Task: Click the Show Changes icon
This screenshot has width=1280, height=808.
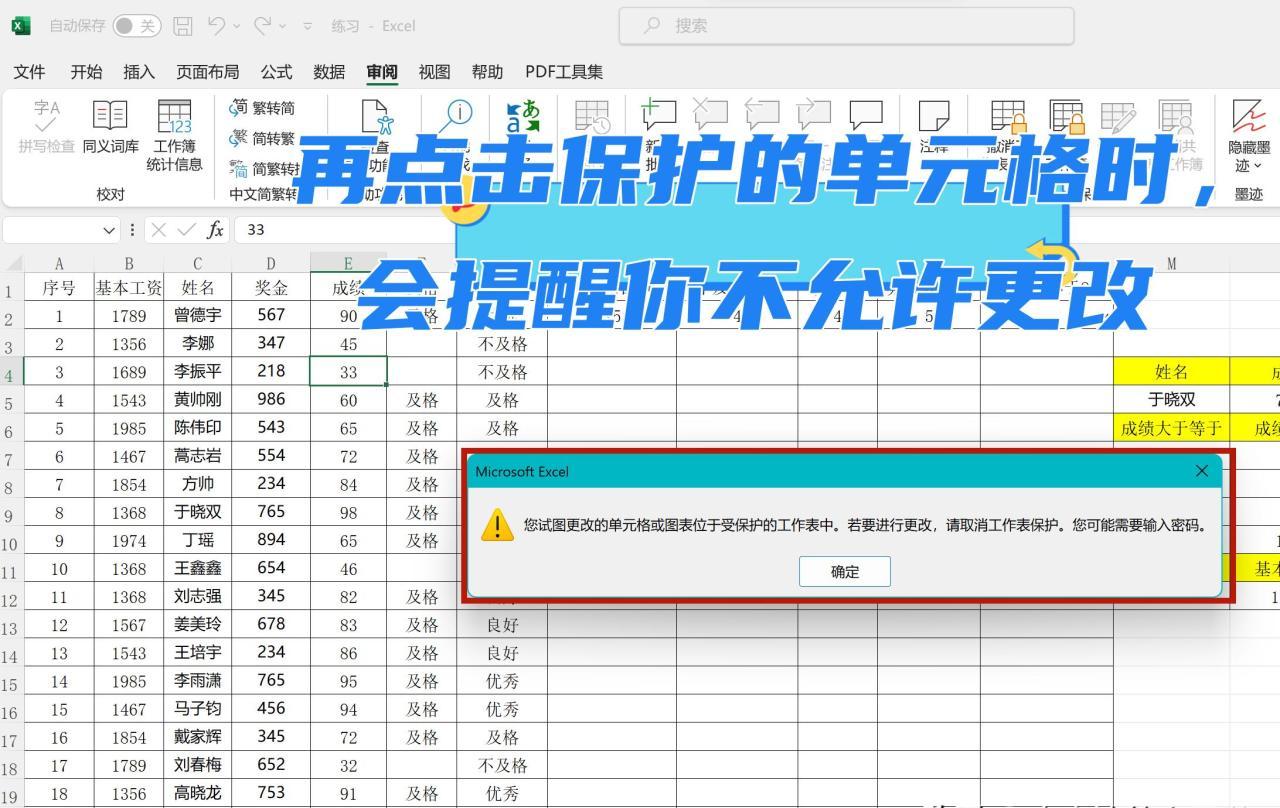Action: tap(592, 116)
